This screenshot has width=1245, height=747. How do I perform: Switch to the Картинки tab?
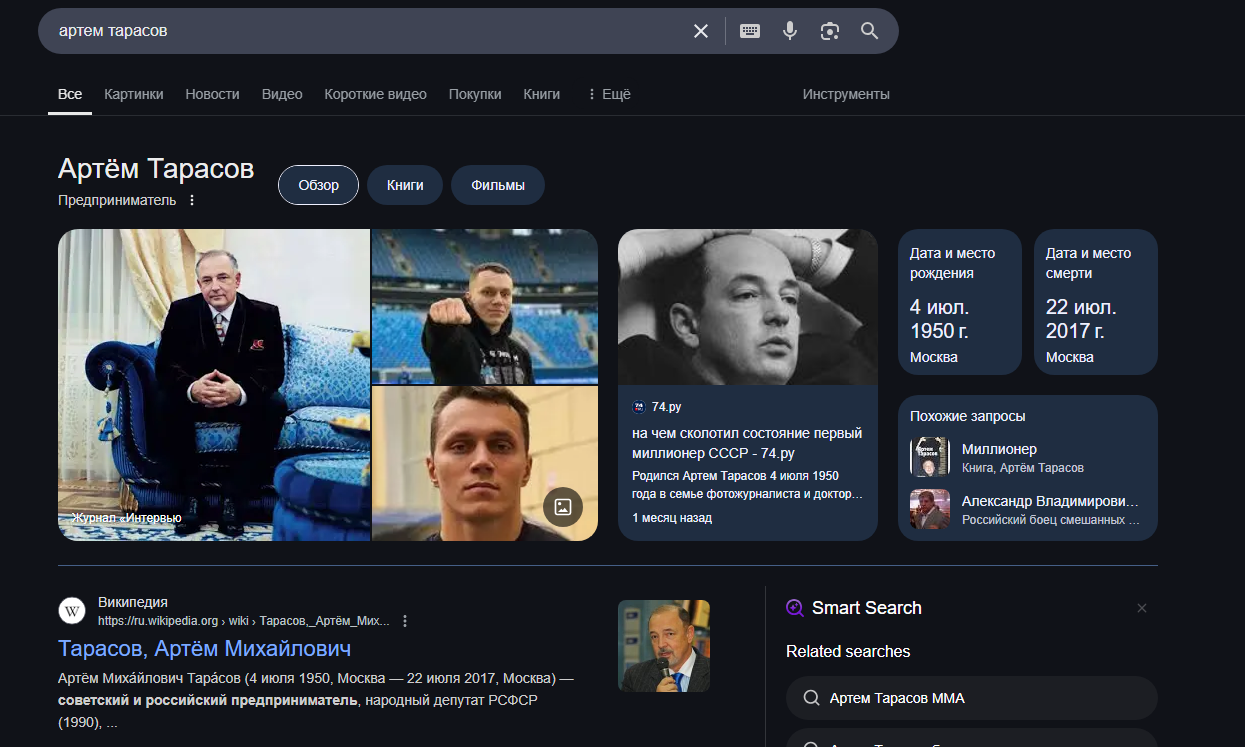pos(134,94)
